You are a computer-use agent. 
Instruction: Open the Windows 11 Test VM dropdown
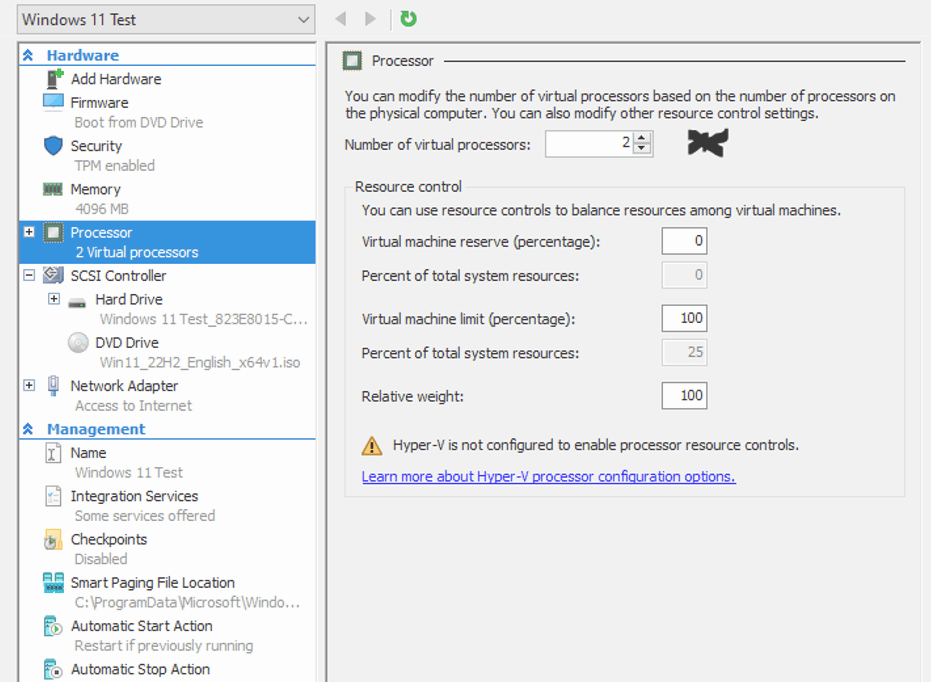click(304, 20)
